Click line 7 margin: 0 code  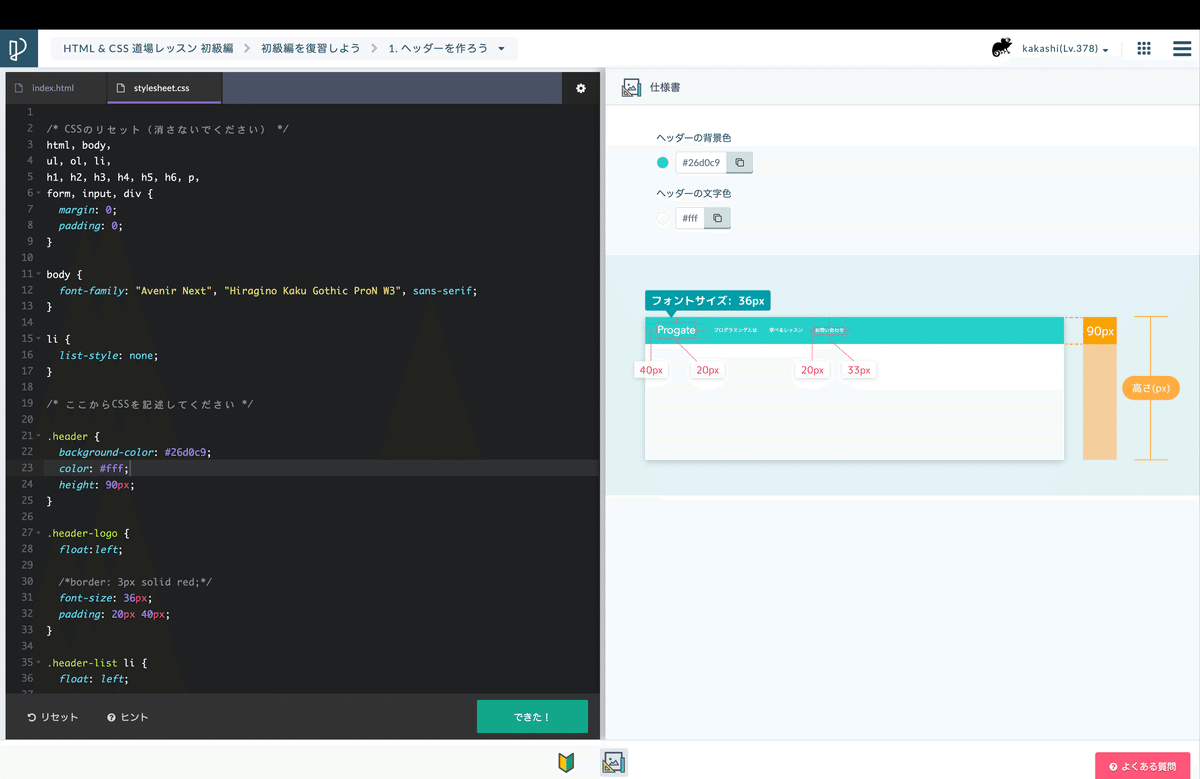pos(88,210)
